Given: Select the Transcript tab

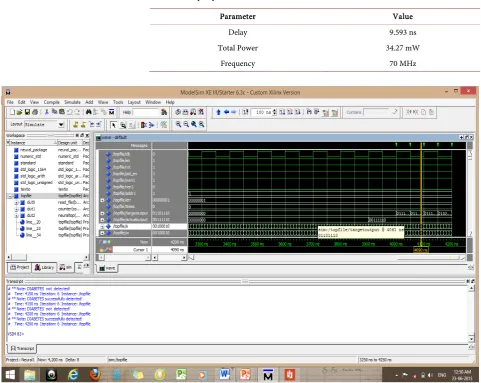Looking at the screenshot, I should tap(22, 348).
